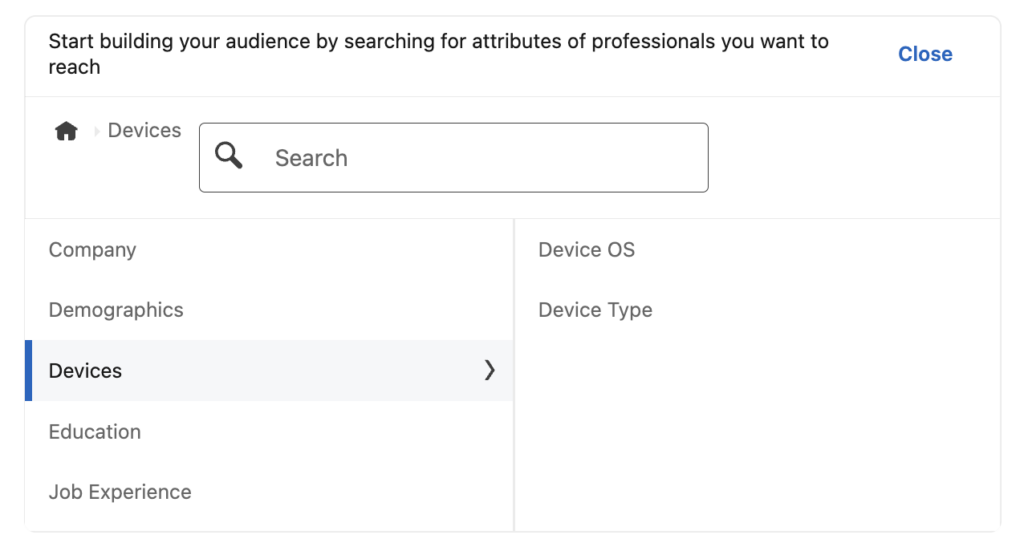Expand the Devices chevron arrow
This screenshot has width=1024, height=555.
(x=490, y=370)
